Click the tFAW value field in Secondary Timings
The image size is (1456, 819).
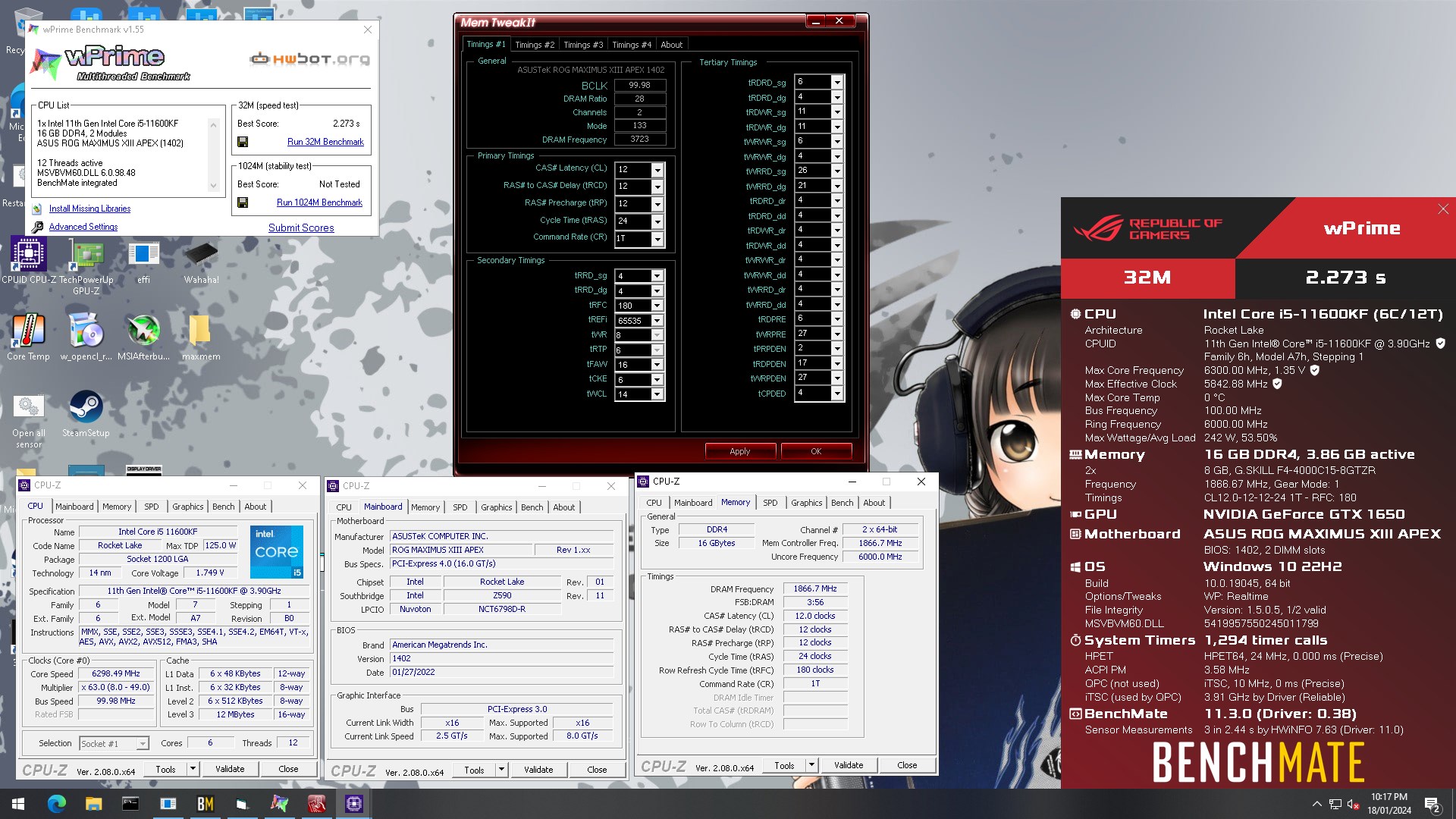(x=633, y=365)
